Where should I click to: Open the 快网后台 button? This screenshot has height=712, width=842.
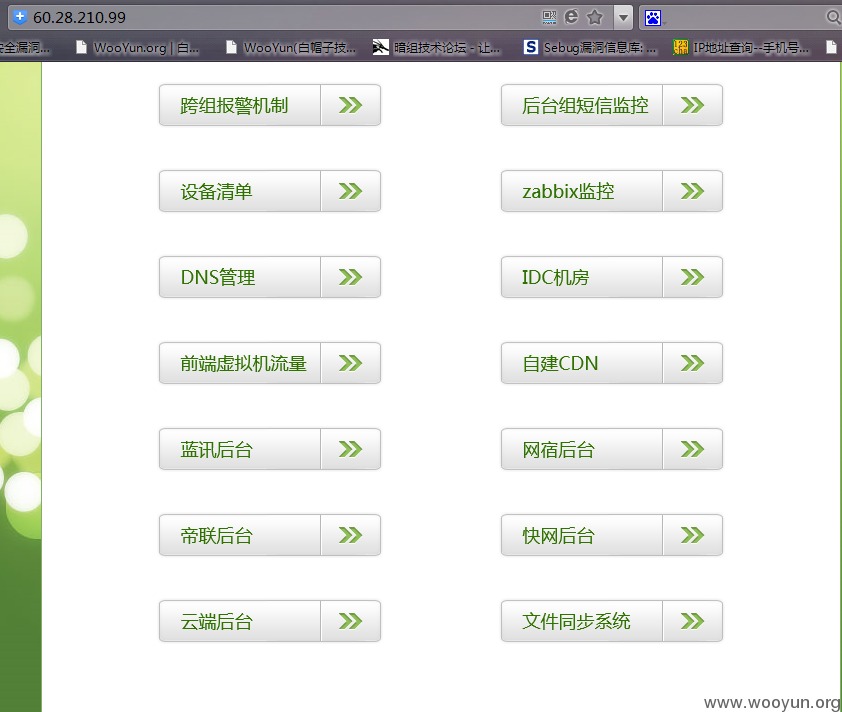(612, 535)
